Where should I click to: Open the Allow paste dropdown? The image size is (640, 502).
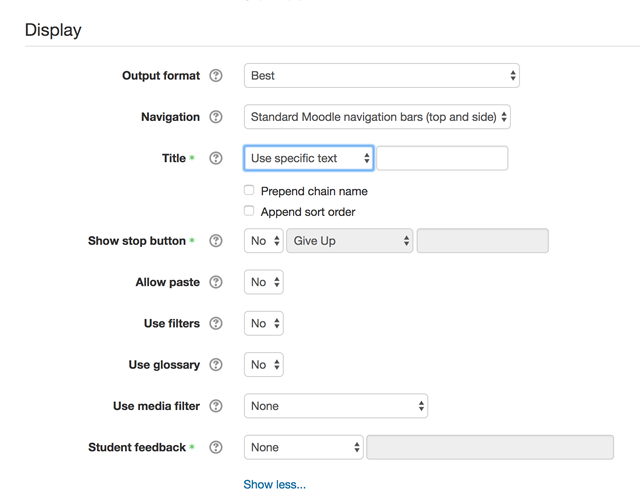[x=264, y=282]
